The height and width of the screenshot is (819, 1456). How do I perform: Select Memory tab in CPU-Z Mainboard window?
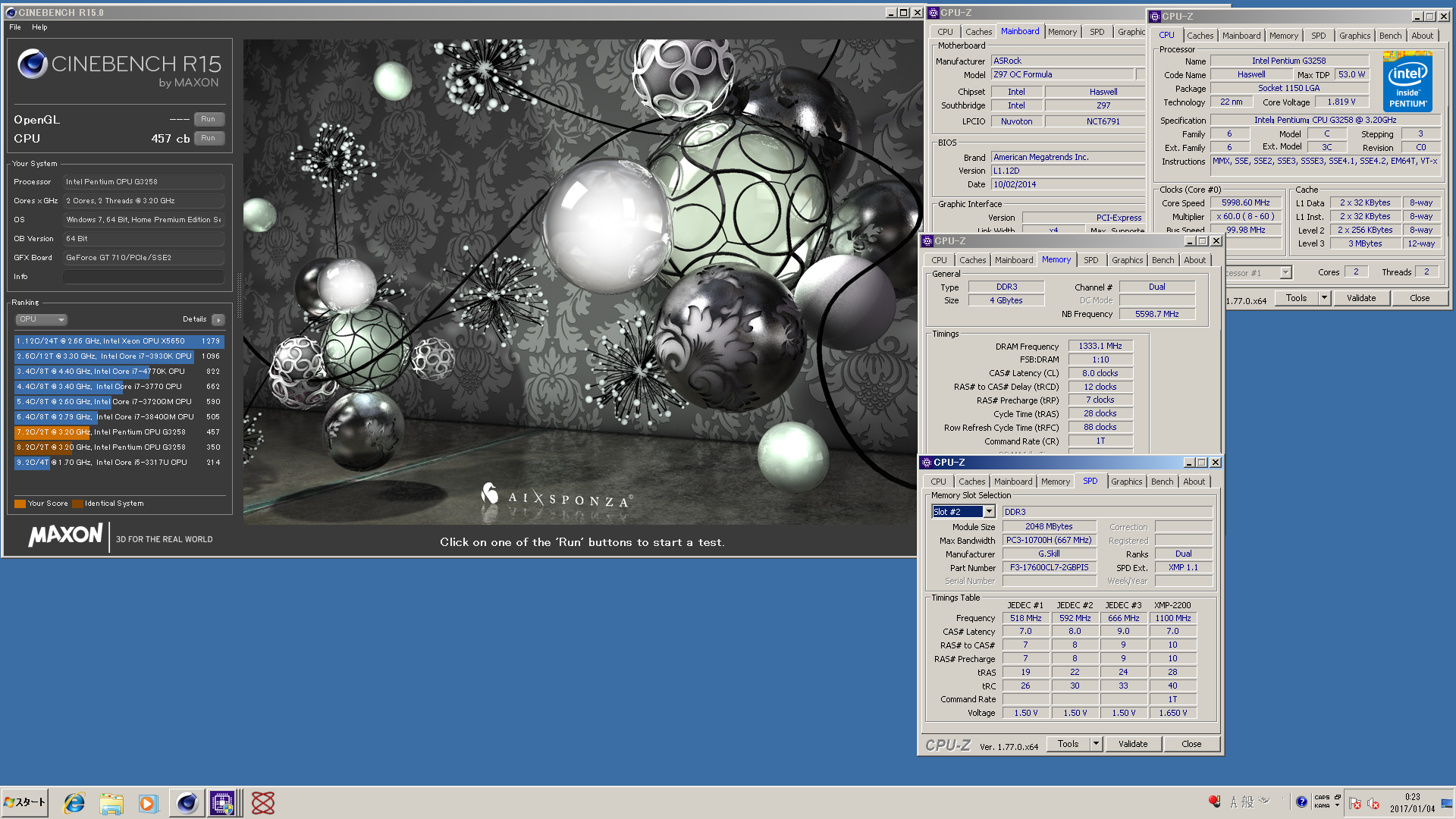(x=1062, y=32)
